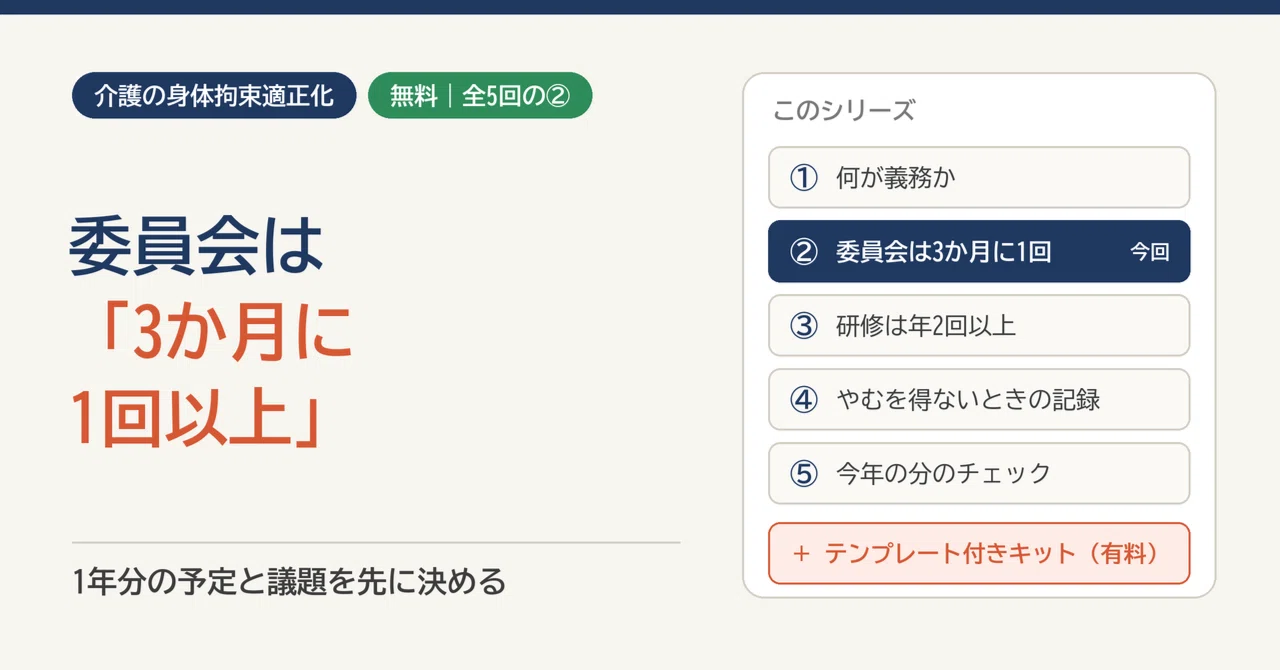Screen dimensions: 1280x670
Task: Open the 何が義務か series item
Action: point(979,178)
